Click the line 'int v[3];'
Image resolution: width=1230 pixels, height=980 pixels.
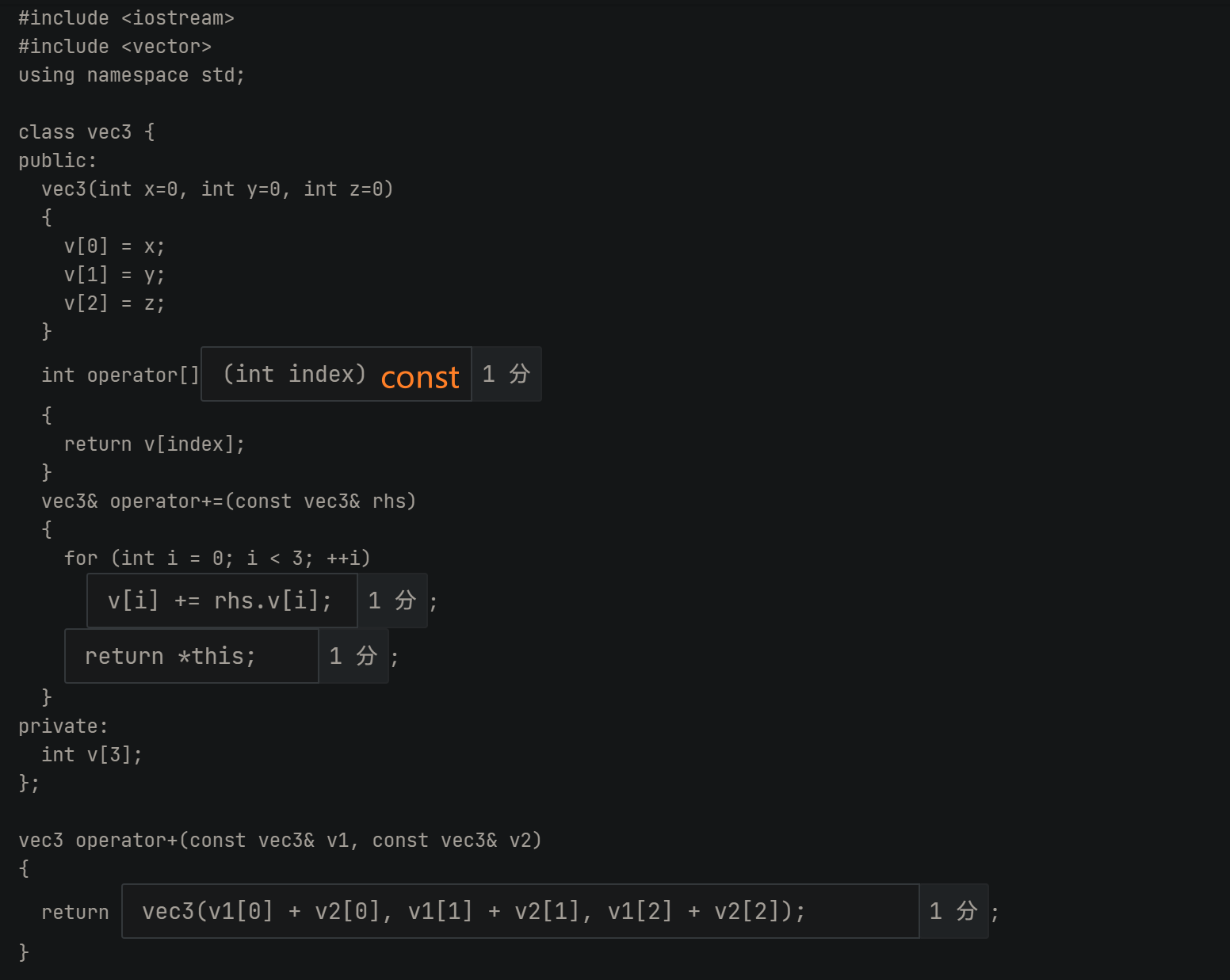pos(92,755)
